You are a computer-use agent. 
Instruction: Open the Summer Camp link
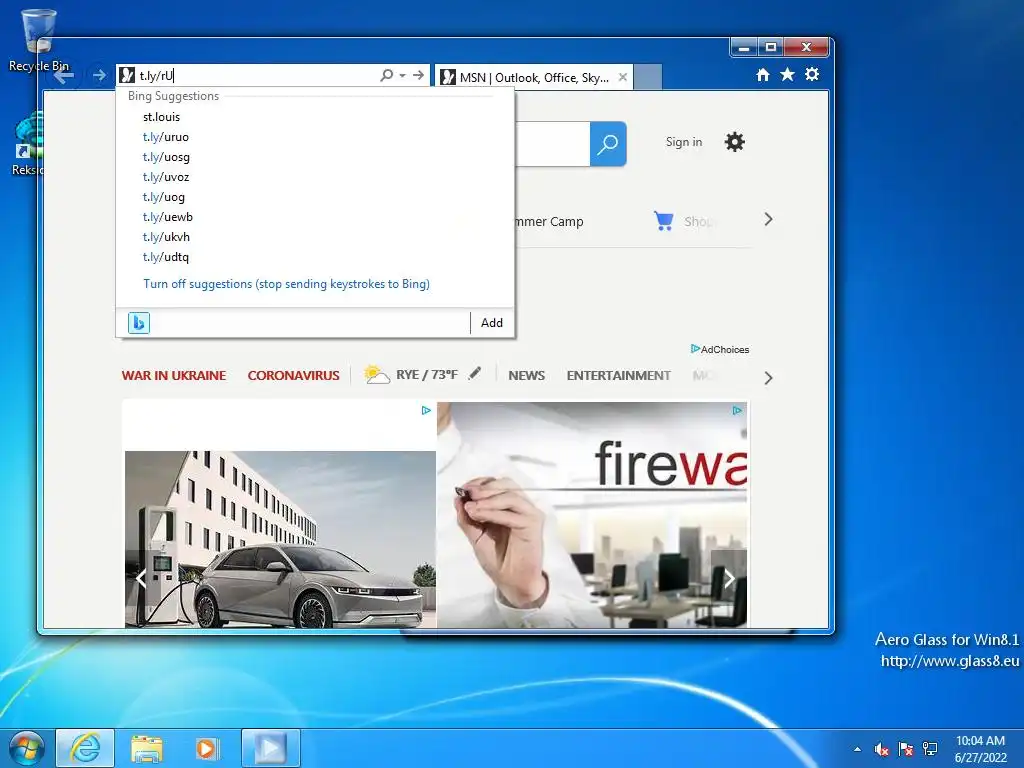(549, 221)
